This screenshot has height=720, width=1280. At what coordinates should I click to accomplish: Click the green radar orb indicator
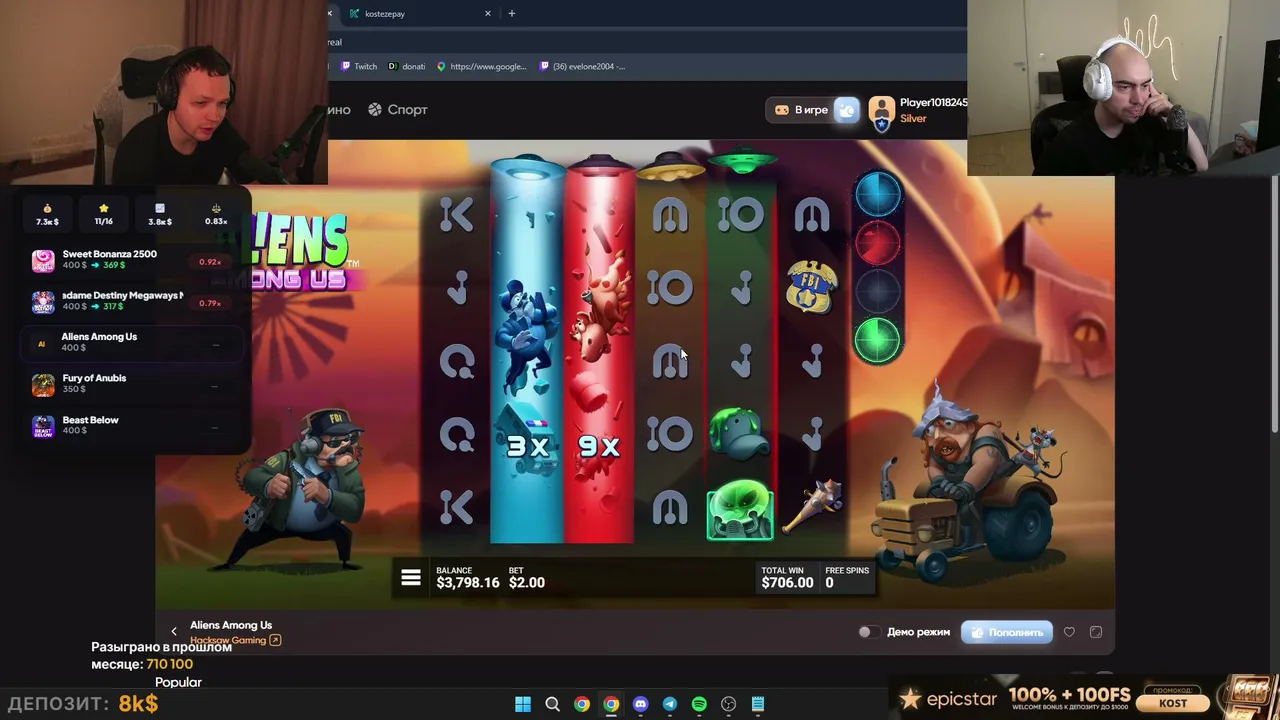878,340
